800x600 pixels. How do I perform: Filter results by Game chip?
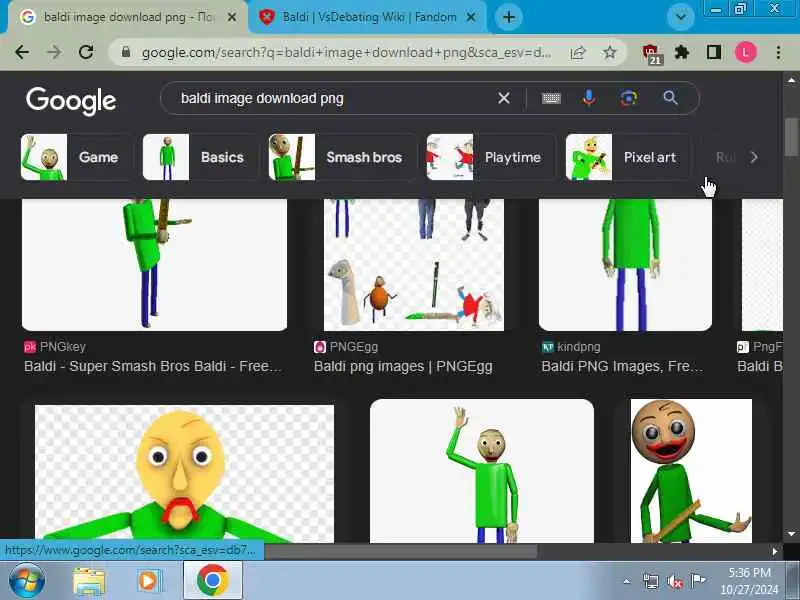click(76, 157)
